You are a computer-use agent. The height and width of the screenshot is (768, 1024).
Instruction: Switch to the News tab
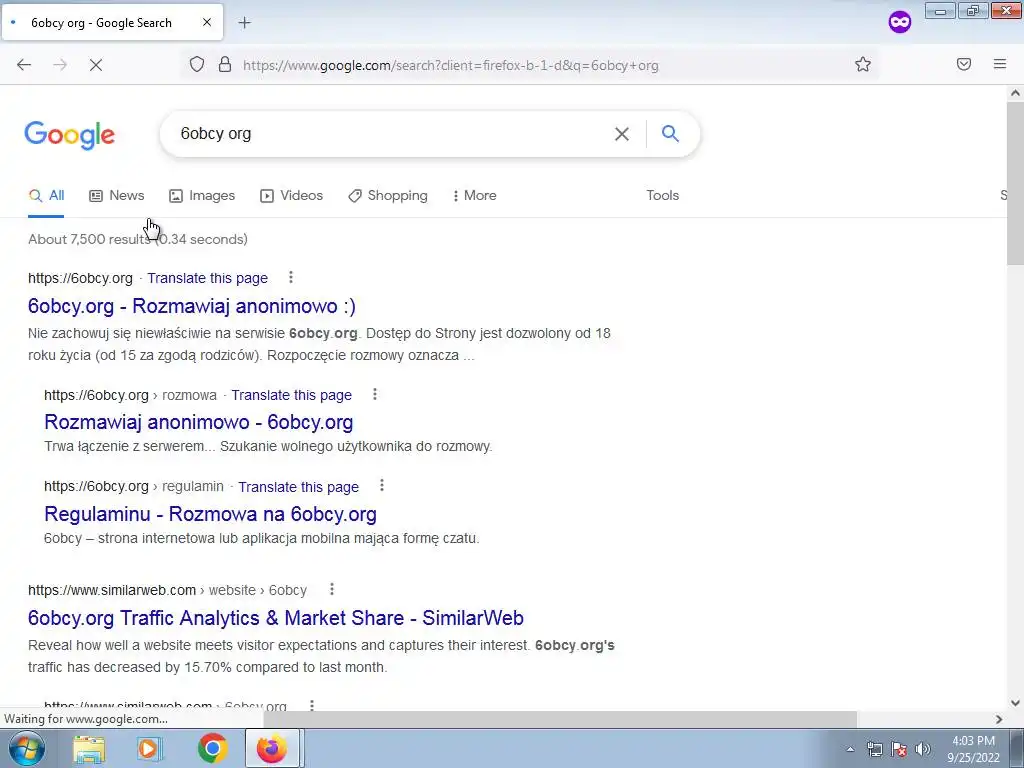[117, 195]
